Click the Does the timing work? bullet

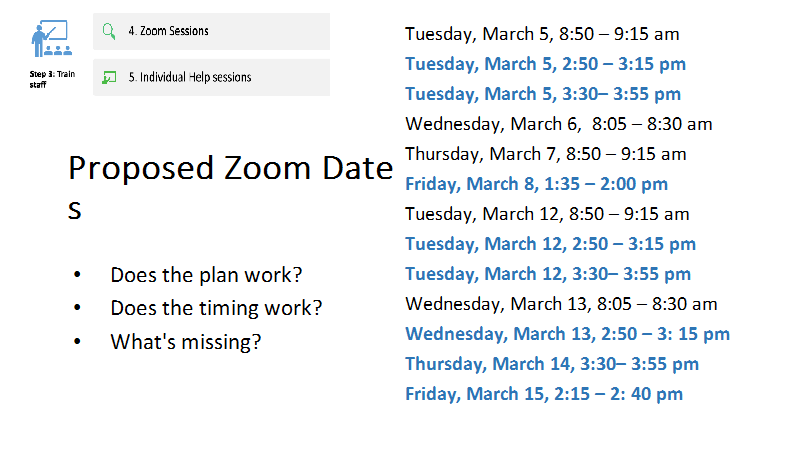216,308
